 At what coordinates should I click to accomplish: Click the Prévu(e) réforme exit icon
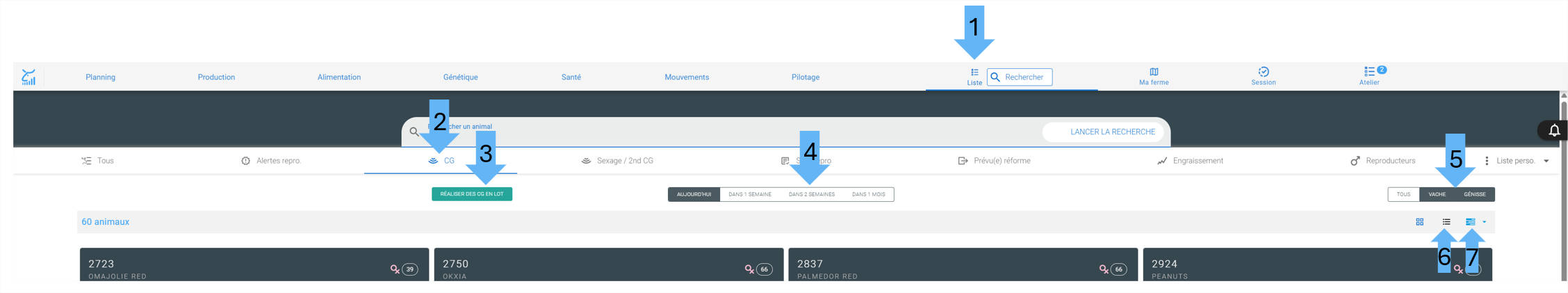point(963,161)
